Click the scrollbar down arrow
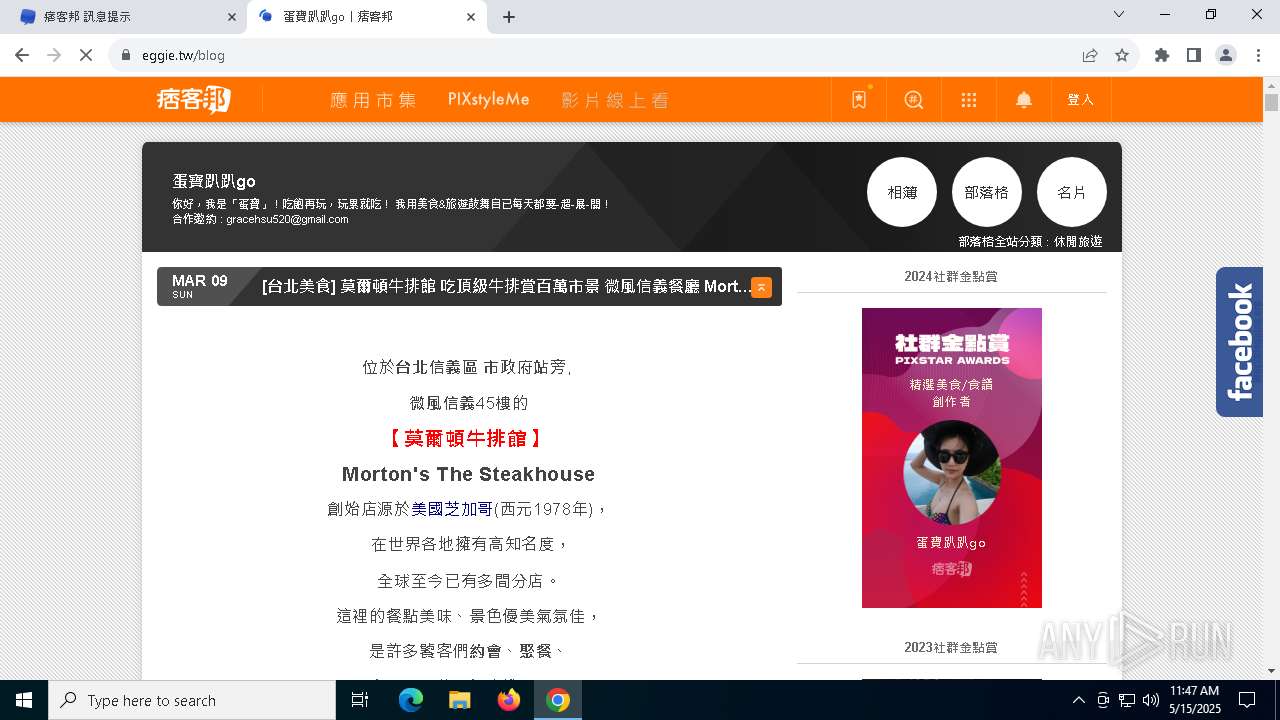Viewport: 1280px width, 720px height. 1271,671
